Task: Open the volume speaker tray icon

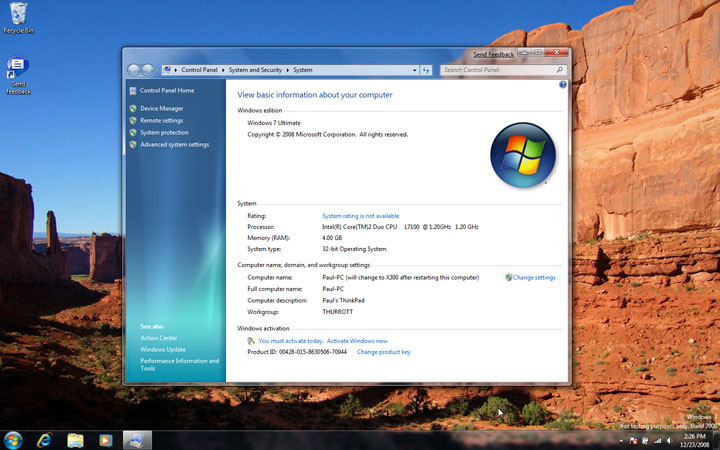Action: pos(669,441)
